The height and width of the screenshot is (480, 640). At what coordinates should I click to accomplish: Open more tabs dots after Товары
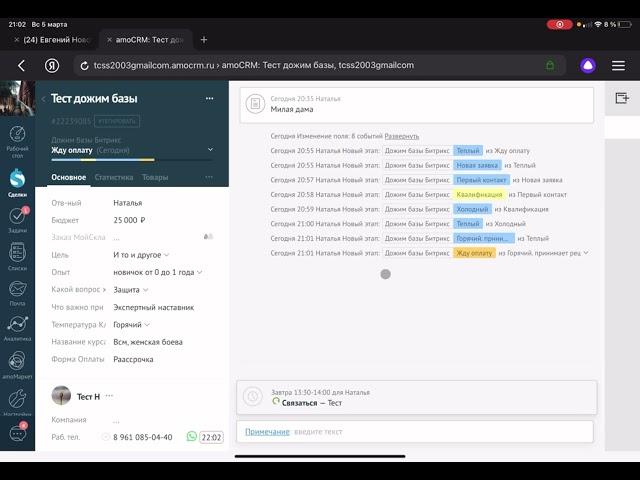coord(209,177)
